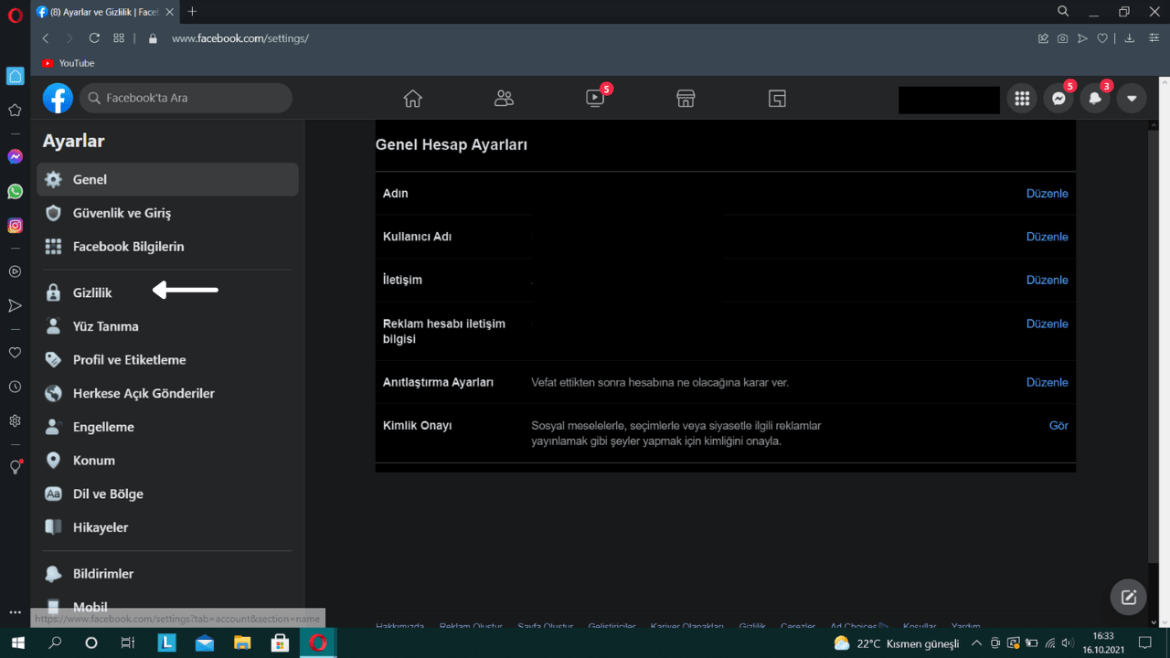The height and width of the screenshot is (658, 1170).
Task: Open Instagram in Opera sidebar
Action: 15,226
